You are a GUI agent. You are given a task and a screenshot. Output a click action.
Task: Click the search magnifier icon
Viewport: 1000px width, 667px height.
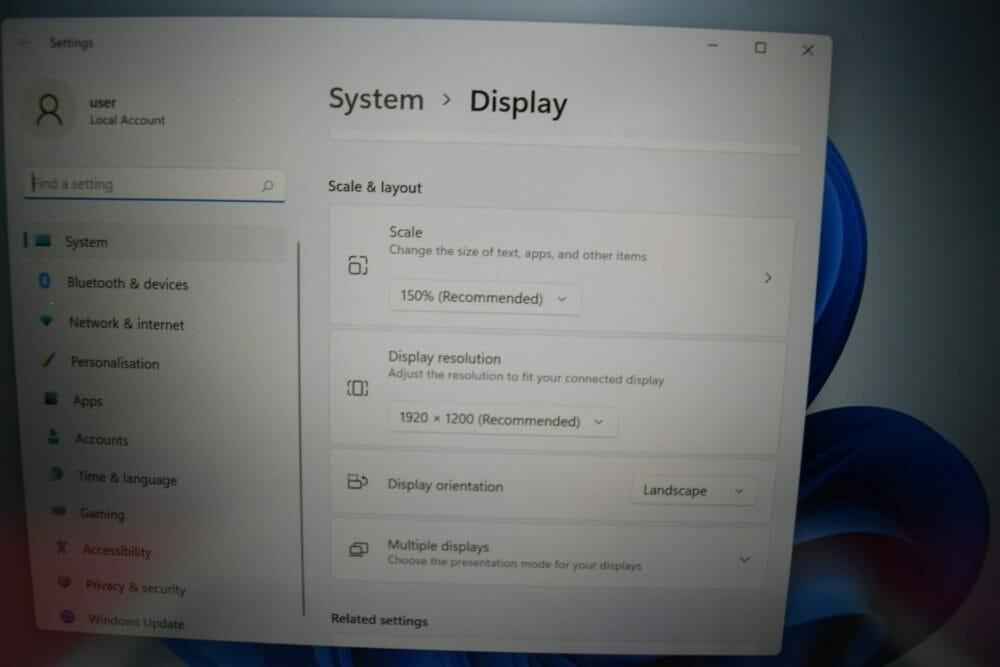pos(267,186)
